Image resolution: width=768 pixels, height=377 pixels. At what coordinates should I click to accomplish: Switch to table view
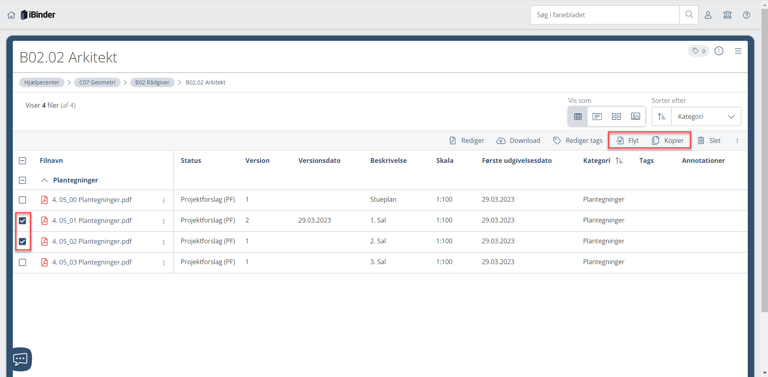[x=577, y=117]
